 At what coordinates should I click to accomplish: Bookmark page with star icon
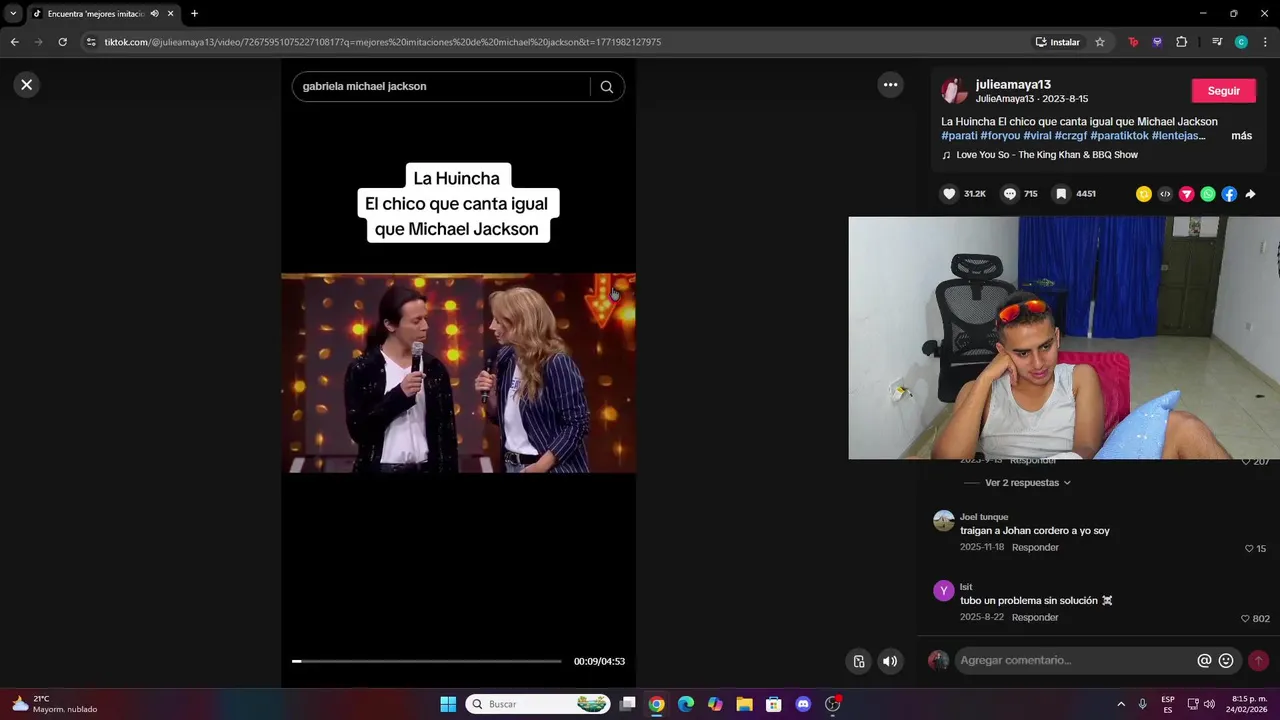pos(1100,42)
